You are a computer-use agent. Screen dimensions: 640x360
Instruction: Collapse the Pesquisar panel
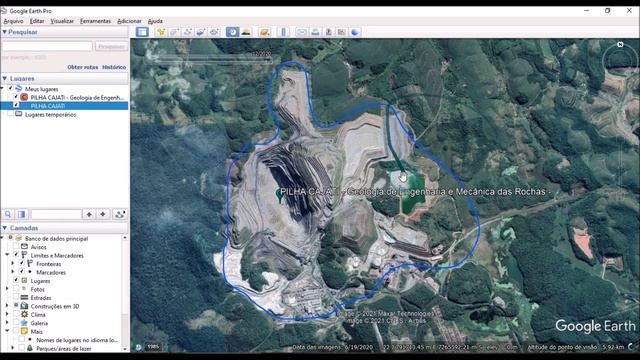(4, 32)
